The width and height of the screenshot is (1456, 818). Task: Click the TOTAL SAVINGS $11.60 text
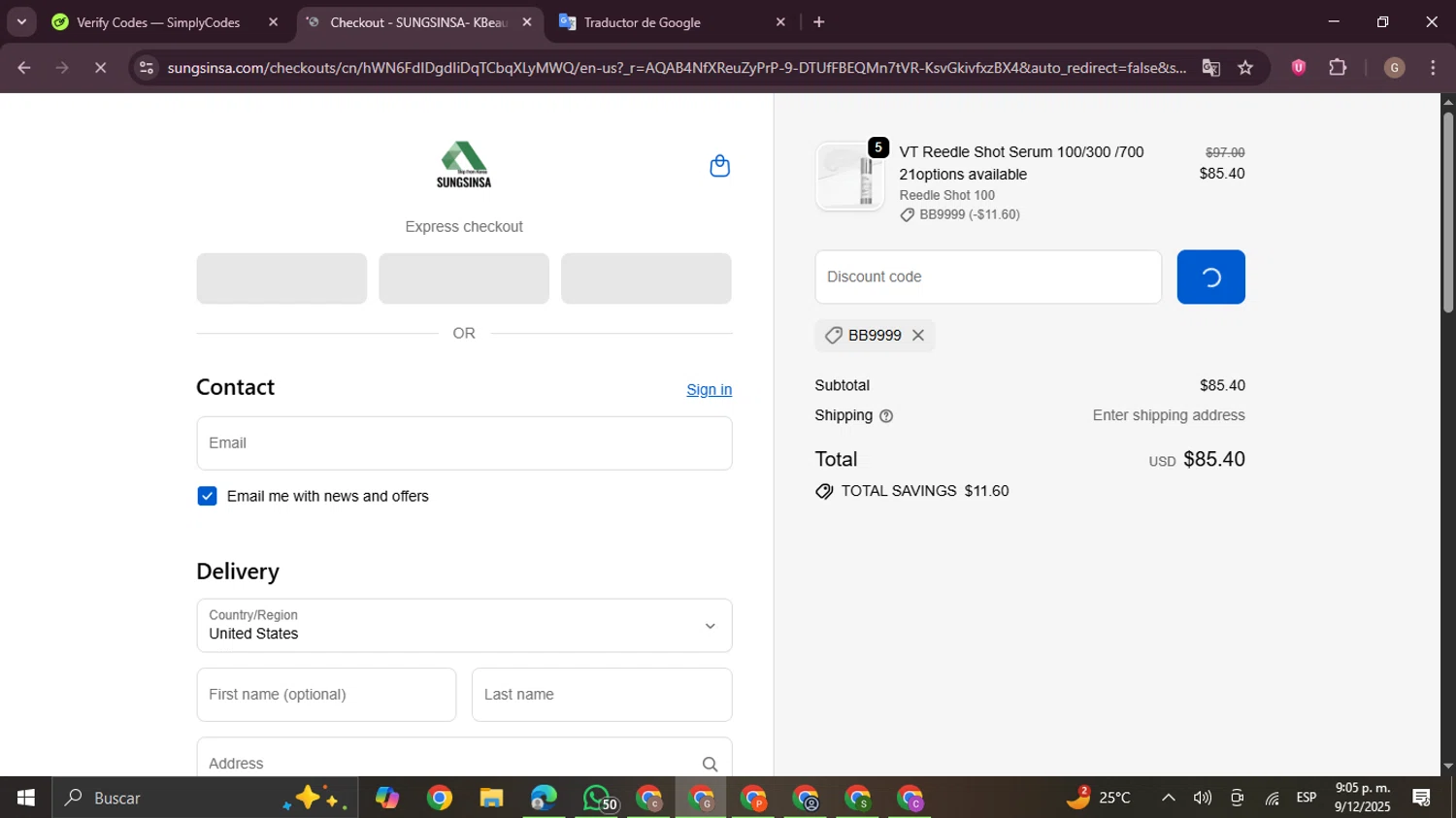click(925, 491)
